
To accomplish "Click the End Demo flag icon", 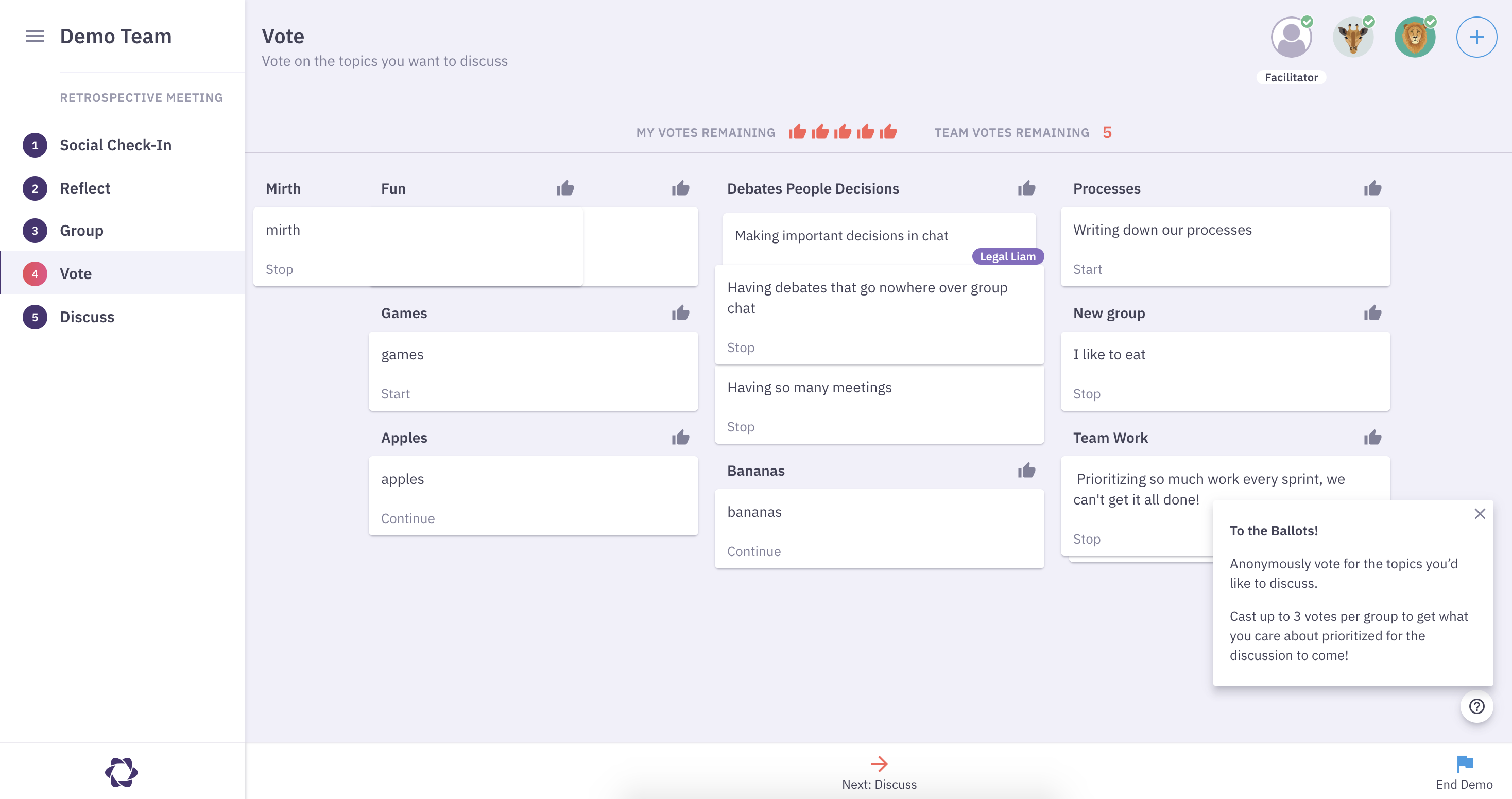I will pyautogui.click(x=1464, y=764).
